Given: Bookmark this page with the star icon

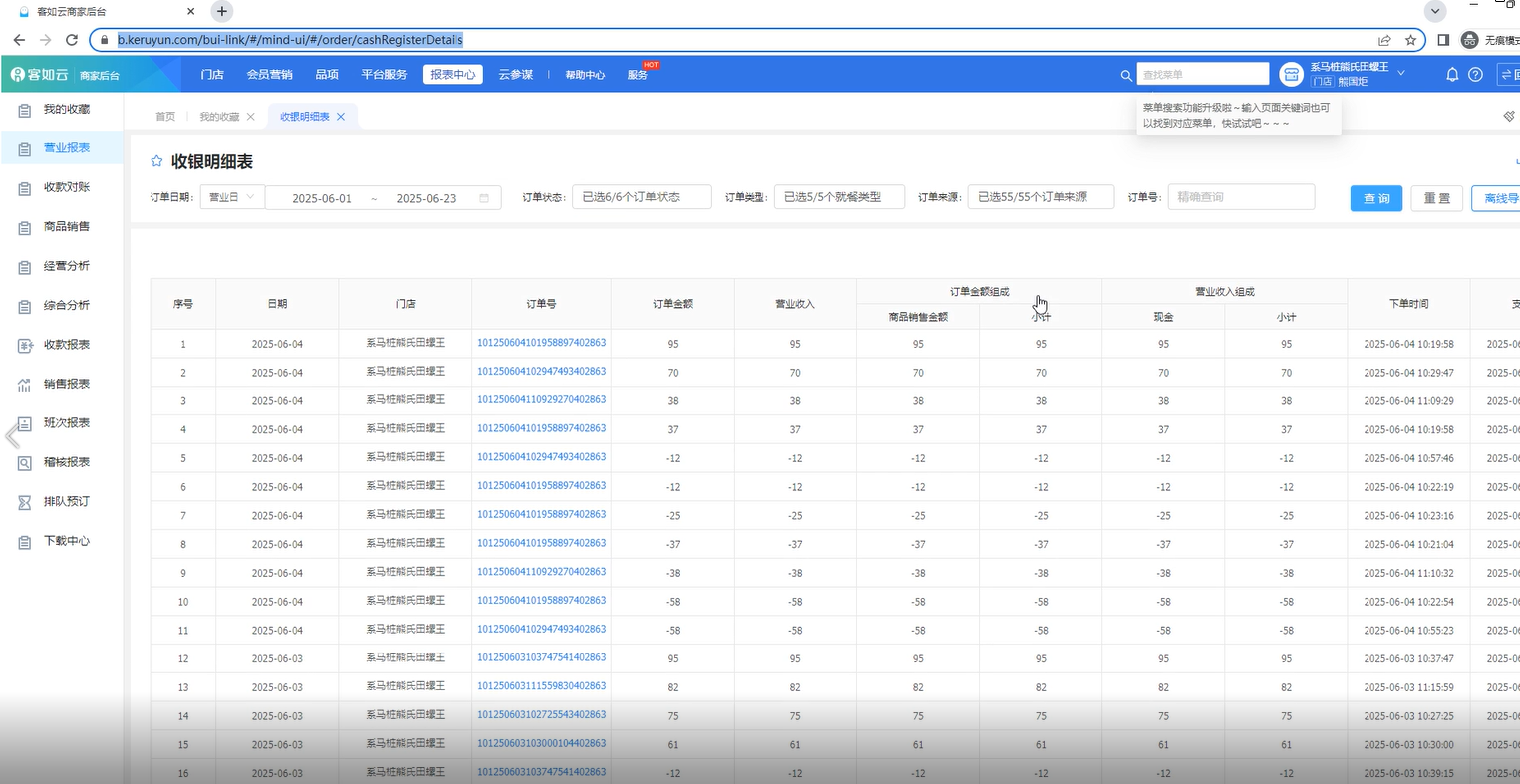Looking at the screenshot, I should click(x=1410, y=40).
